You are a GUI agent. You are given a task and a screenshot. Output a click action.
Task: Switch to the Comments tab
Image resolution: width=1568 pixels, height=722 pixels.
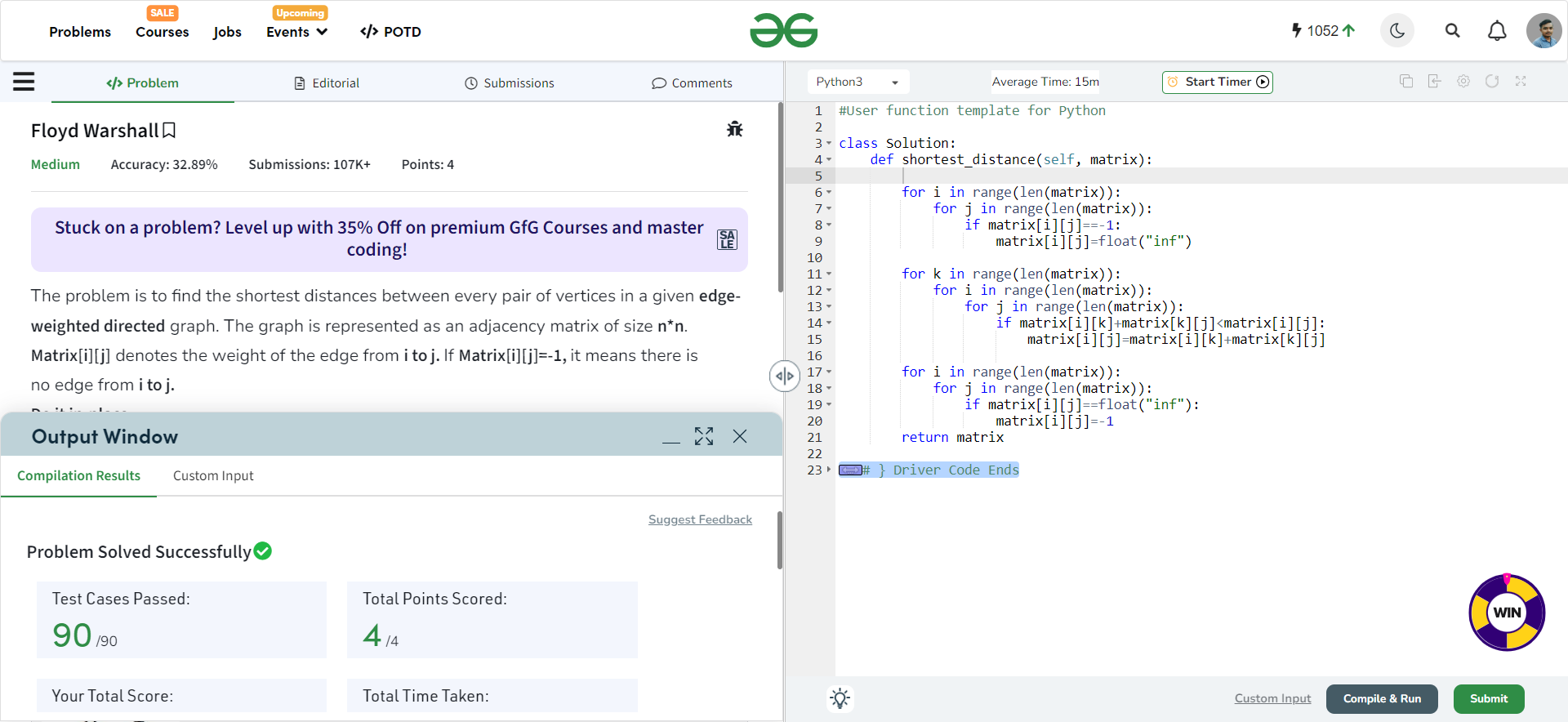[692, 82]
